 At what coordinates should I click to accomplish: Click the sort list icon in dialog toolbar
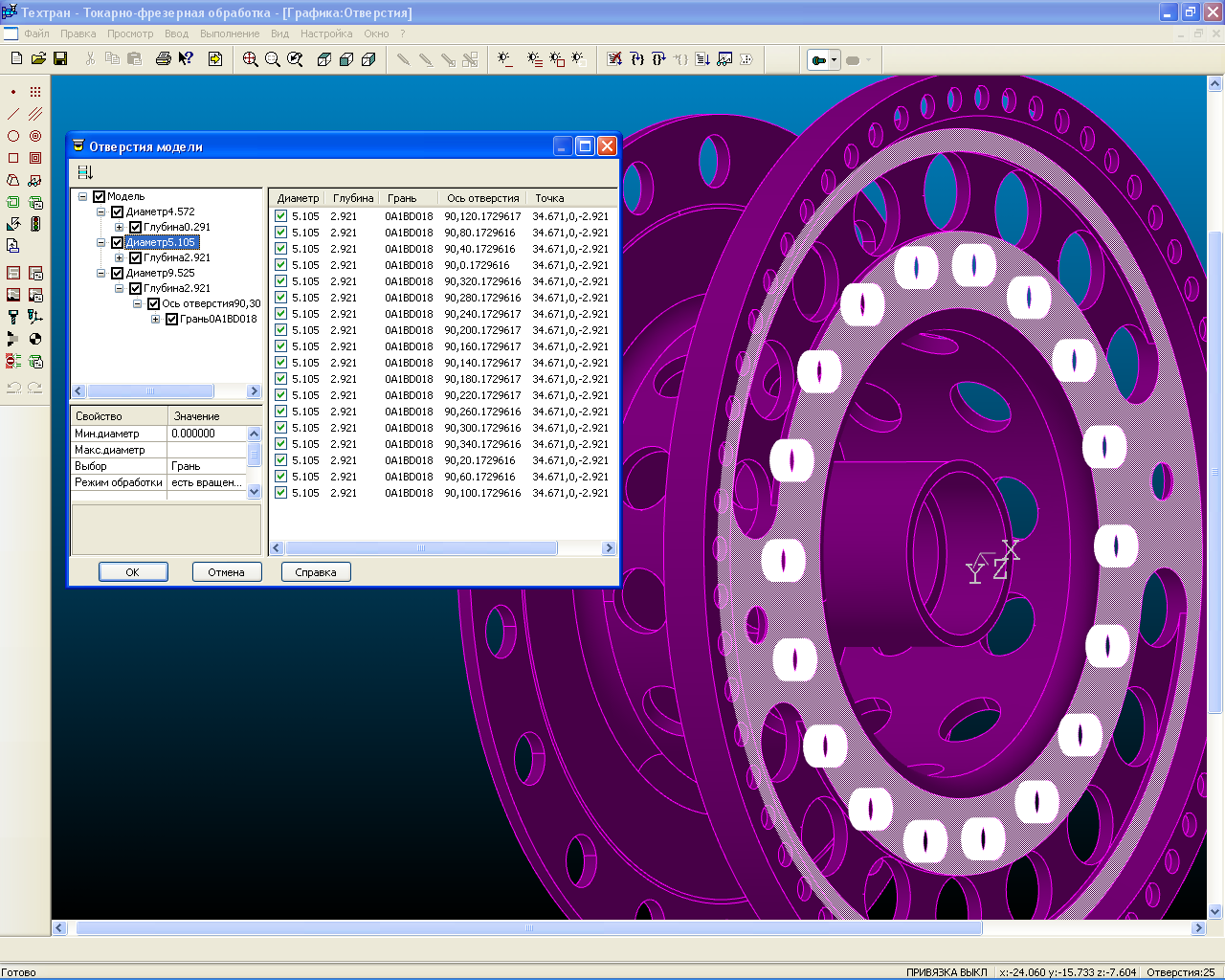point(85,172)
